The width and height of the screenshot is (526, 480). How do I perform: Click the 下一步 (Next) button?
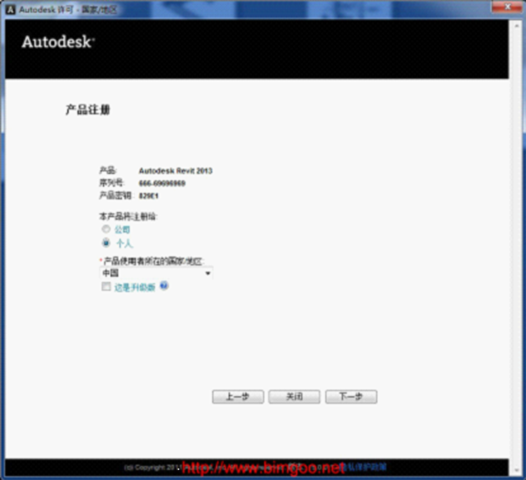point(351,397)
